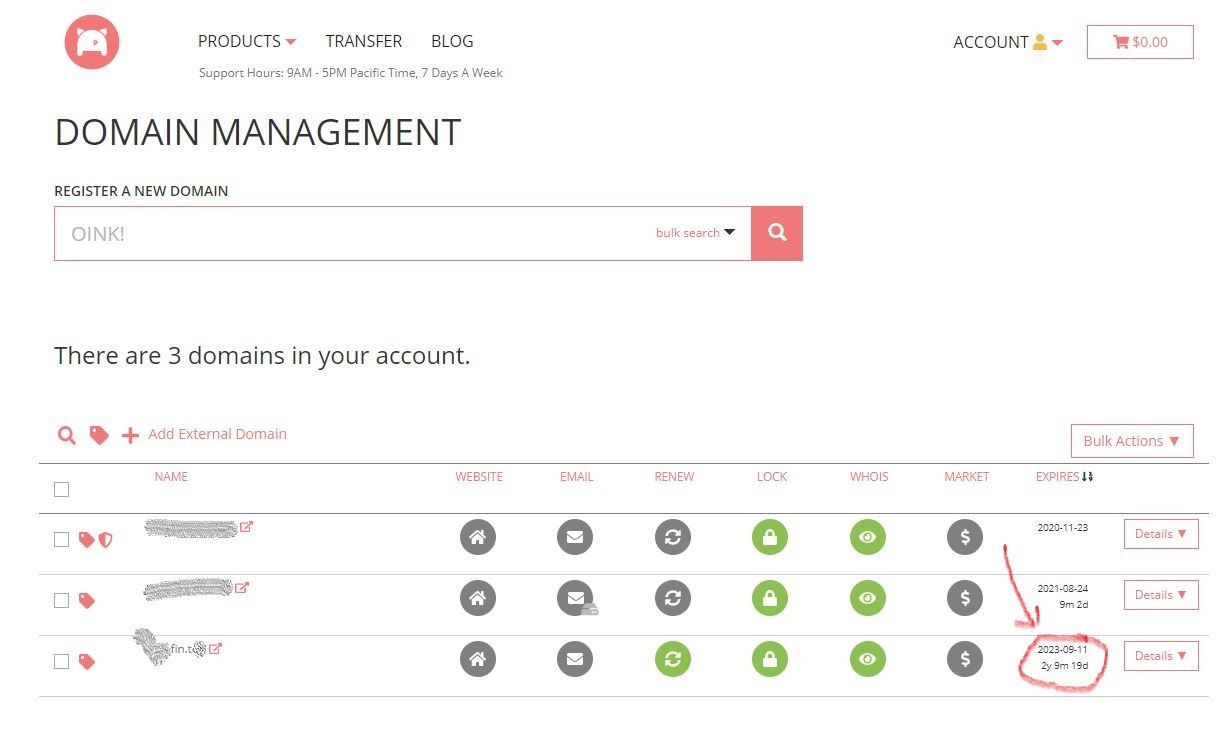Click the pink search magnifier button

(777, 233)
